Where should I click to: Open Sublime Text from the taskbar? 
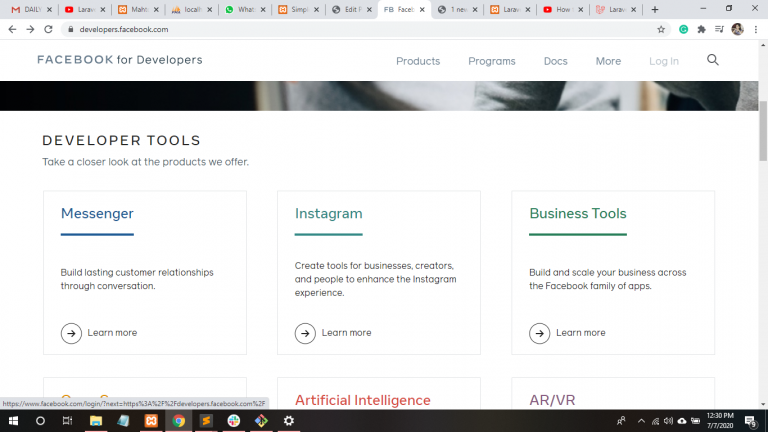pos(206,421)
